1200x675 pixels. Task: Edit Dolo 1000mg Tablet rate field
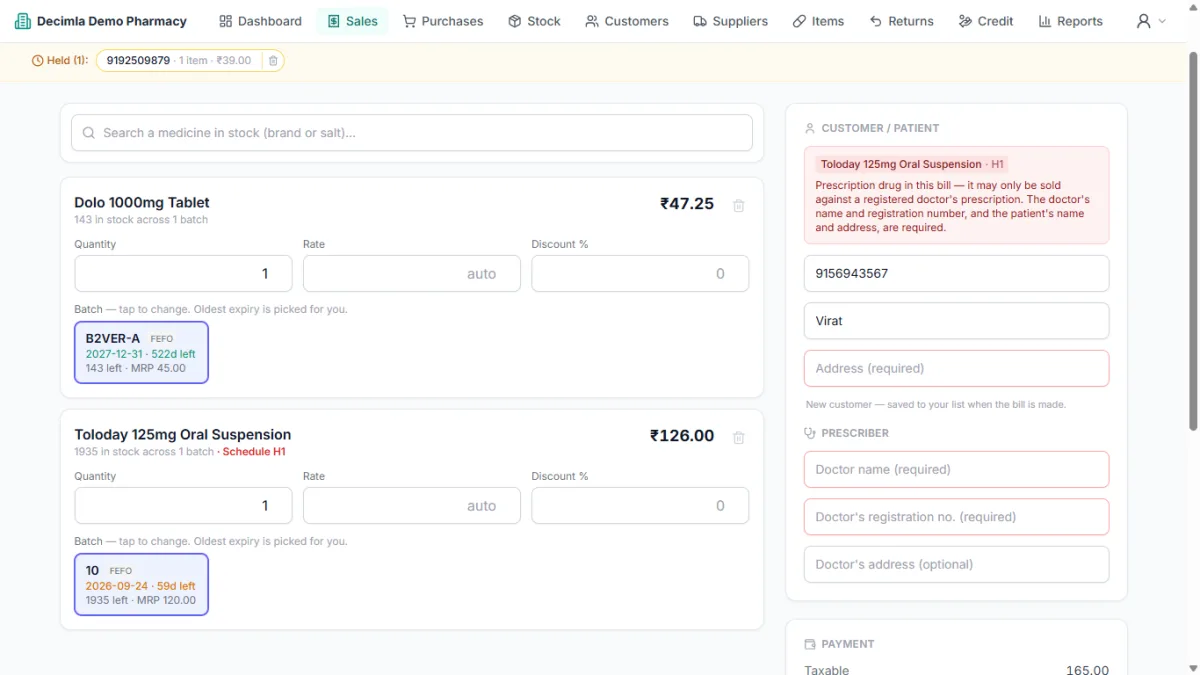(x=412, y=274)
